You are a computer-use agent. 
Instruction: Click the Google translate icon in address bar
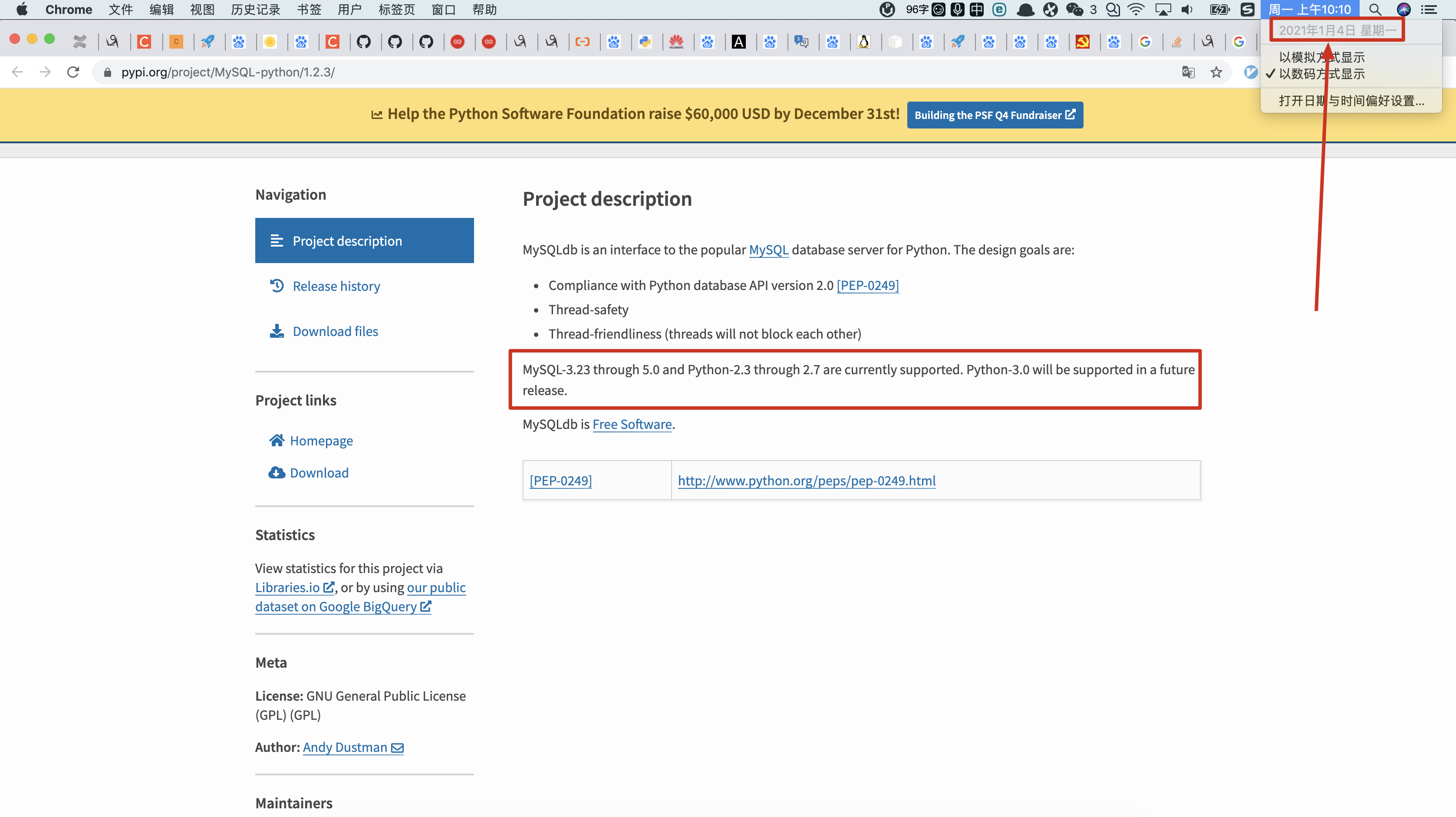1189,72
